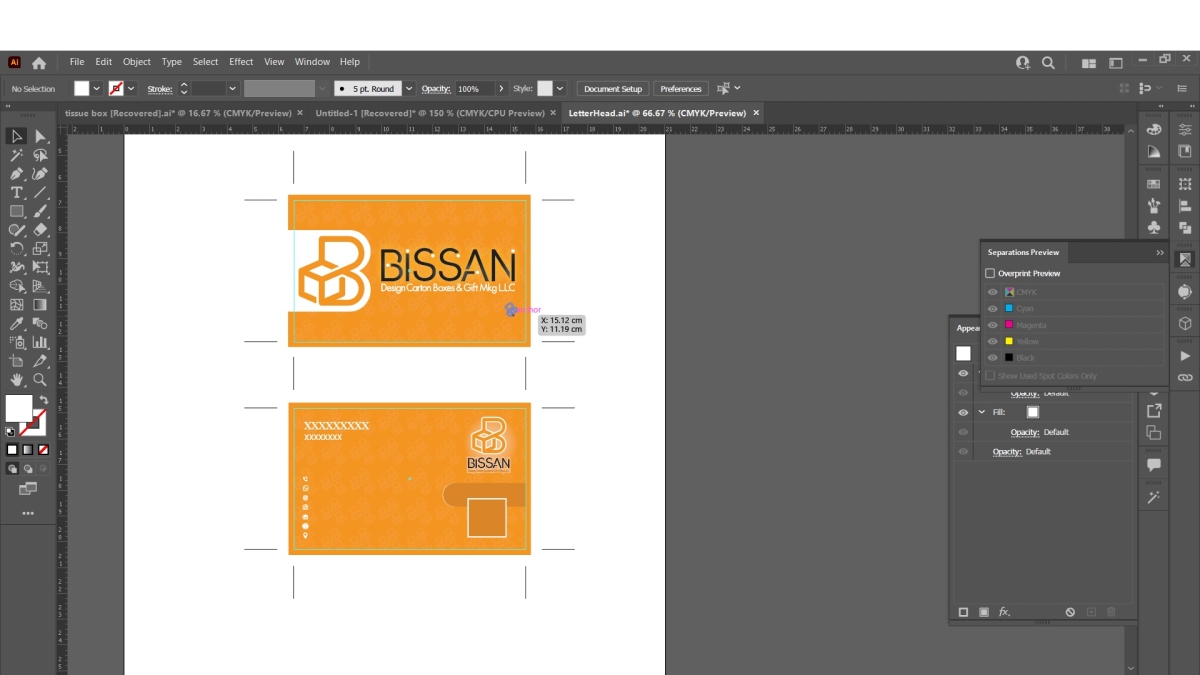Pick the Eyedropper tool

click(x=17, y=324)
